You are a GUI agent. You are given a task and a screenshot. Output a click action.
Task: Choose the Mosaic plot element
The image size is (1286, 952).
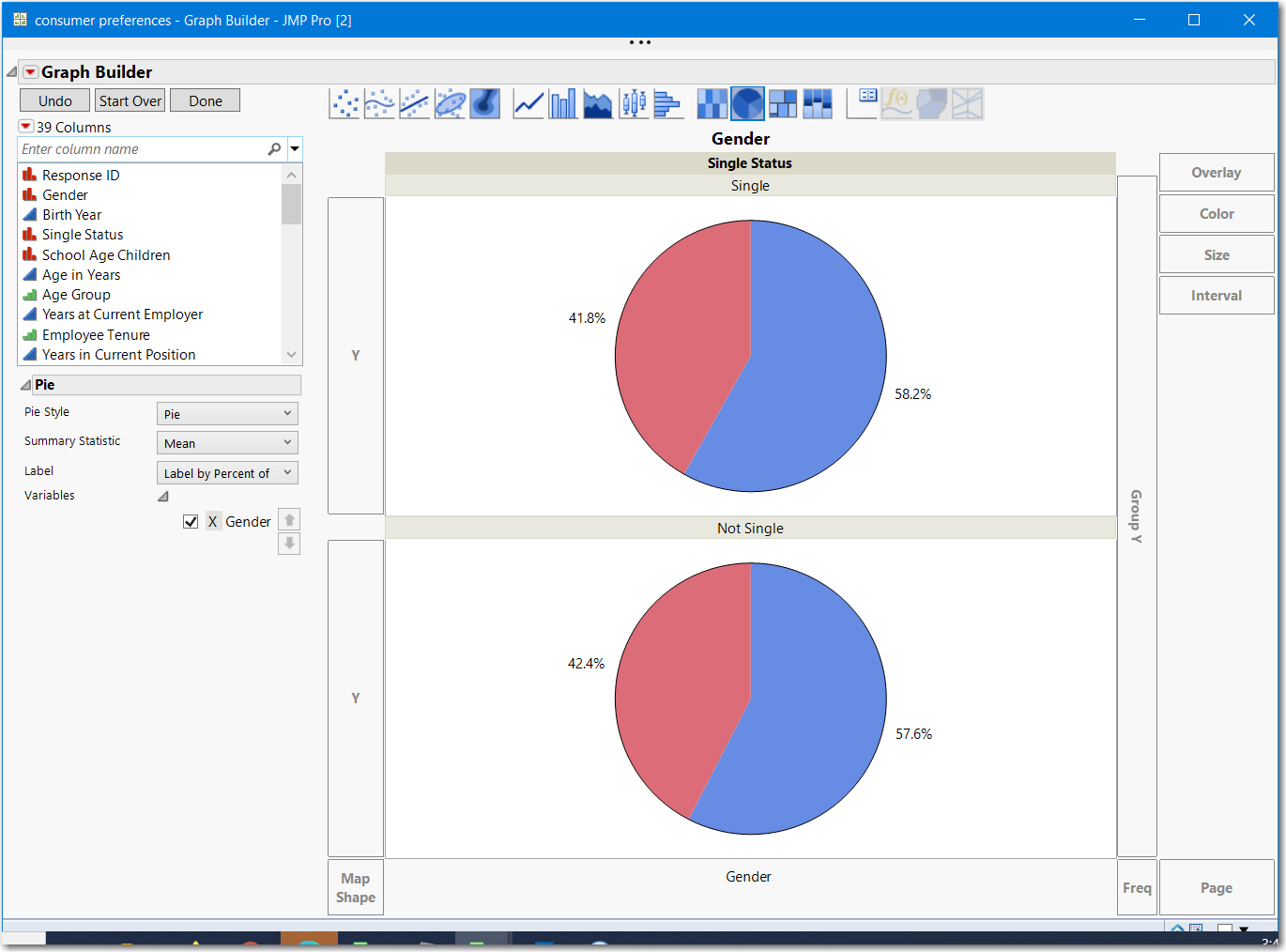click(818, 103)
